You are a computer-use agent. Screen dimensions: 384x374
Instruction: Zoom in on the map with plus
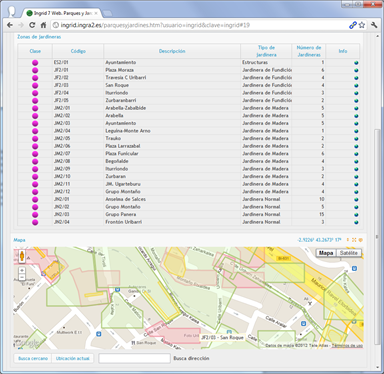pyautogui.click(x=22, y=270)
